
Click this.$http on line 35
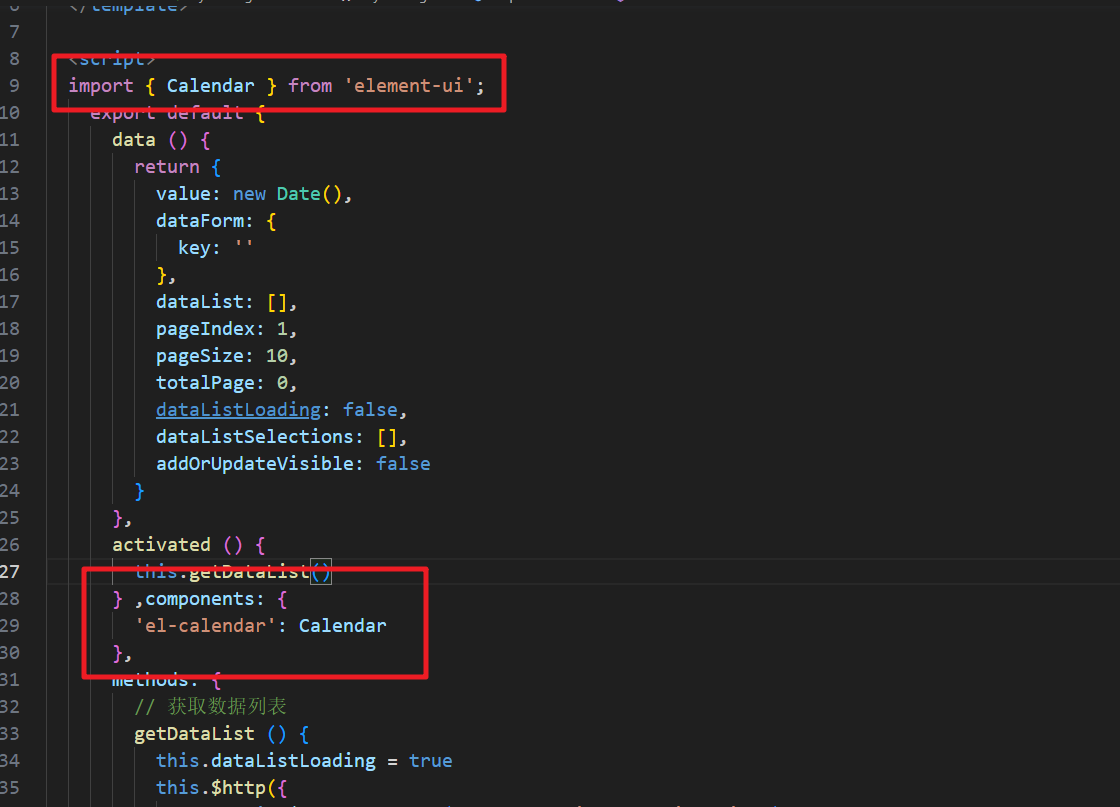[216, 787]
